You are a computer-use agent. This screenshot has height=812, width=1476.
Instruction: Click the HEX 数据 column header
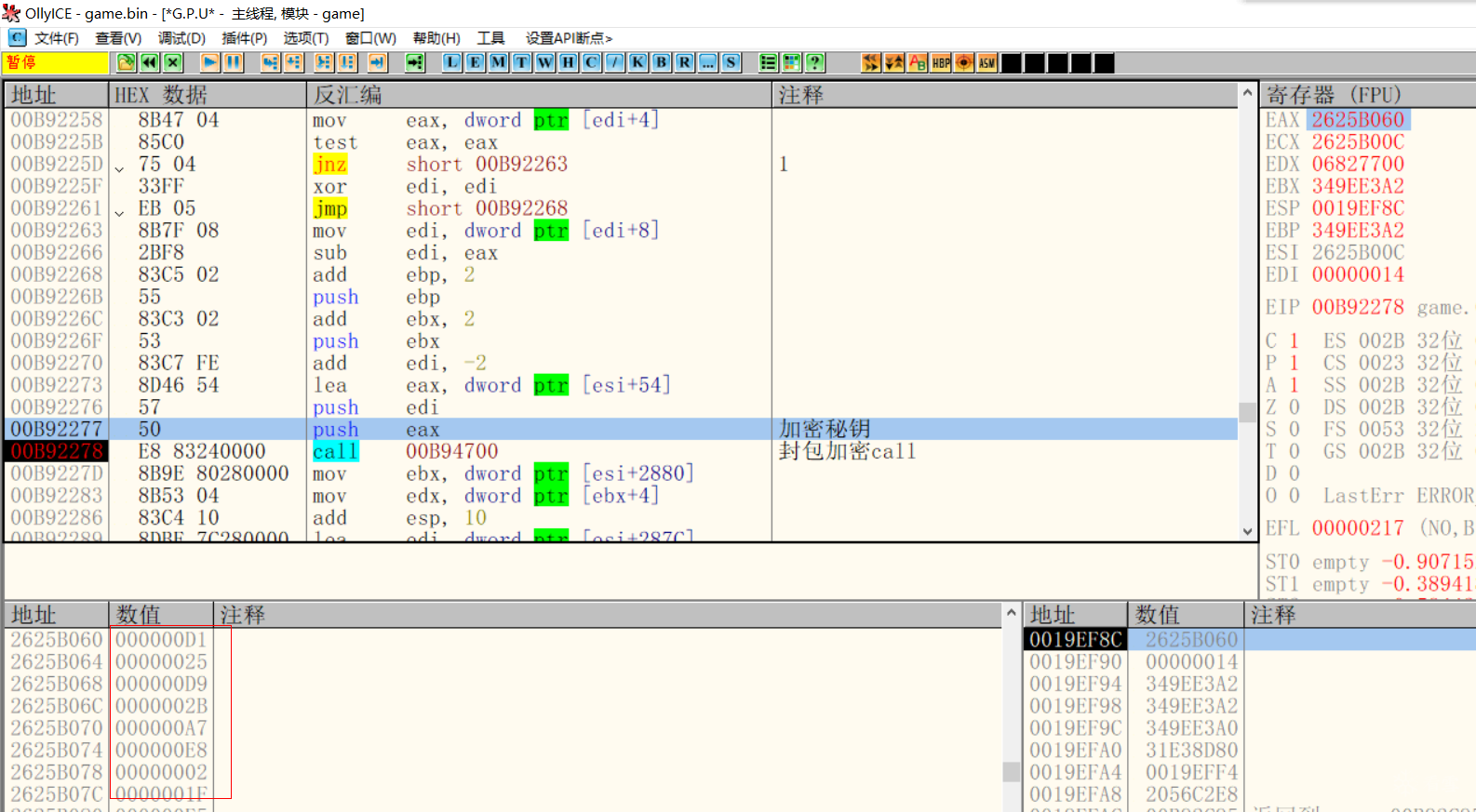tap(208, 95)
